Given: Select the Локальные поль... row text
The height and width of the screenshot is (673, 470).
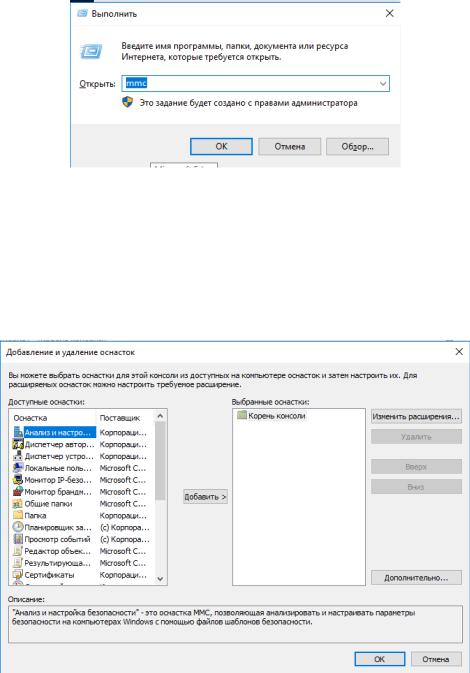Looking at the screenshot, I should pos(58,468).
